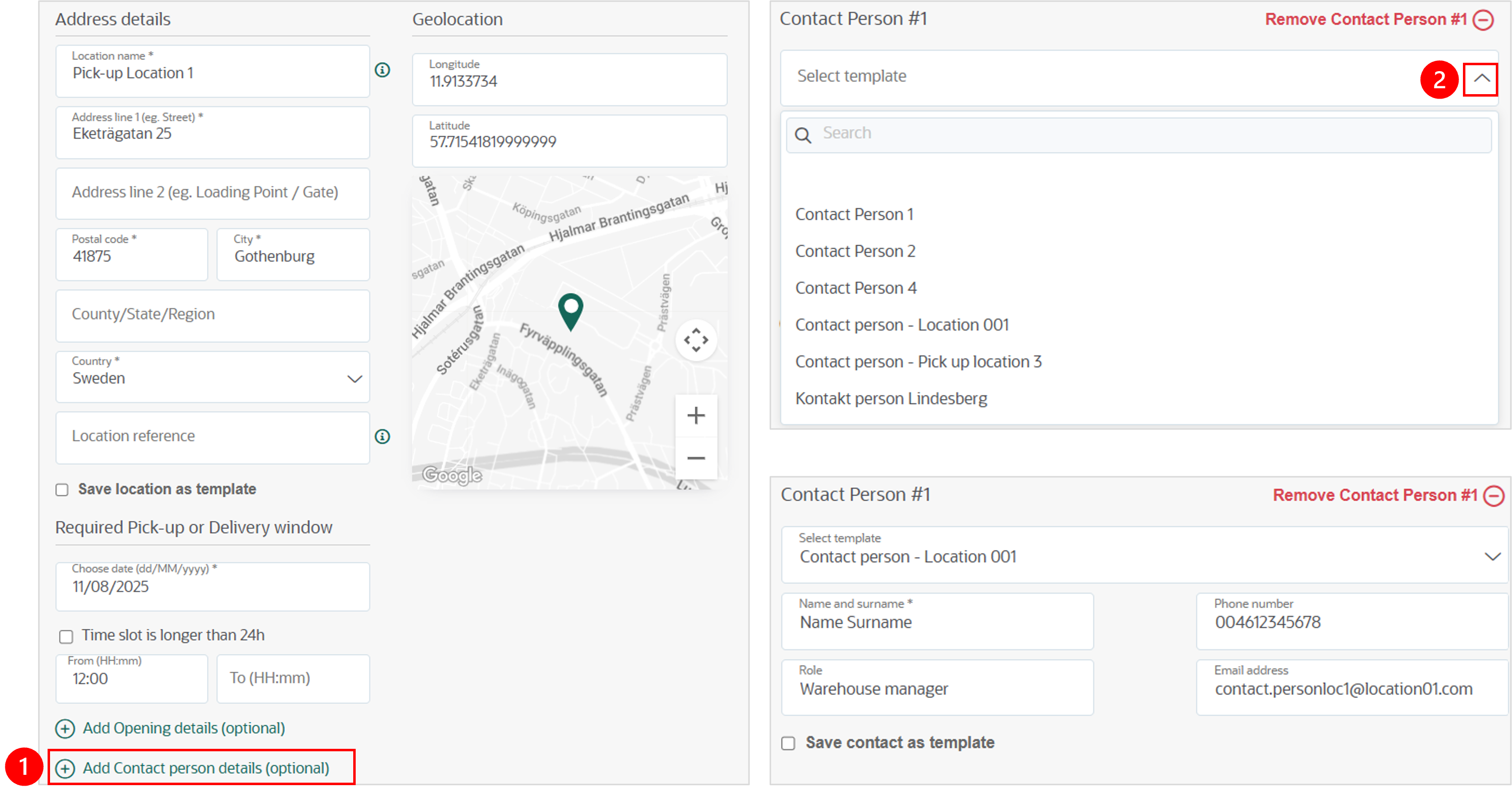Select Contact person - Location 001 option
Image resolution: width=1512 pixels, height=791 pixels.
click(x=902, y=325)
